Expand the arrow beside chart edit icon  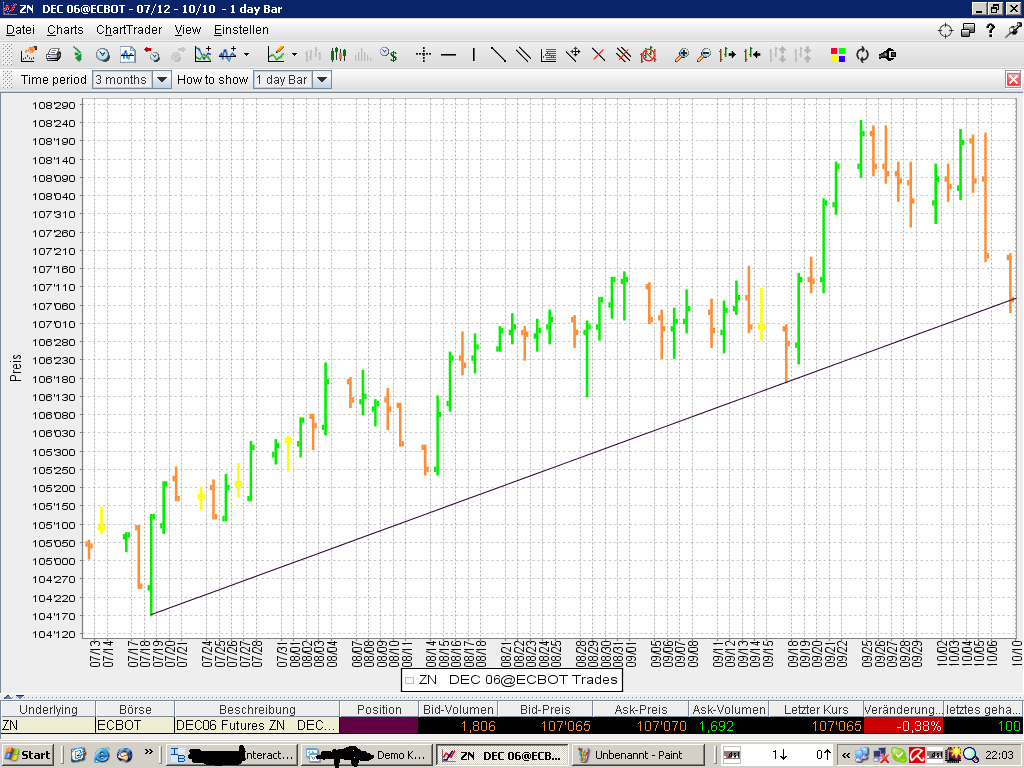(294, 55)
